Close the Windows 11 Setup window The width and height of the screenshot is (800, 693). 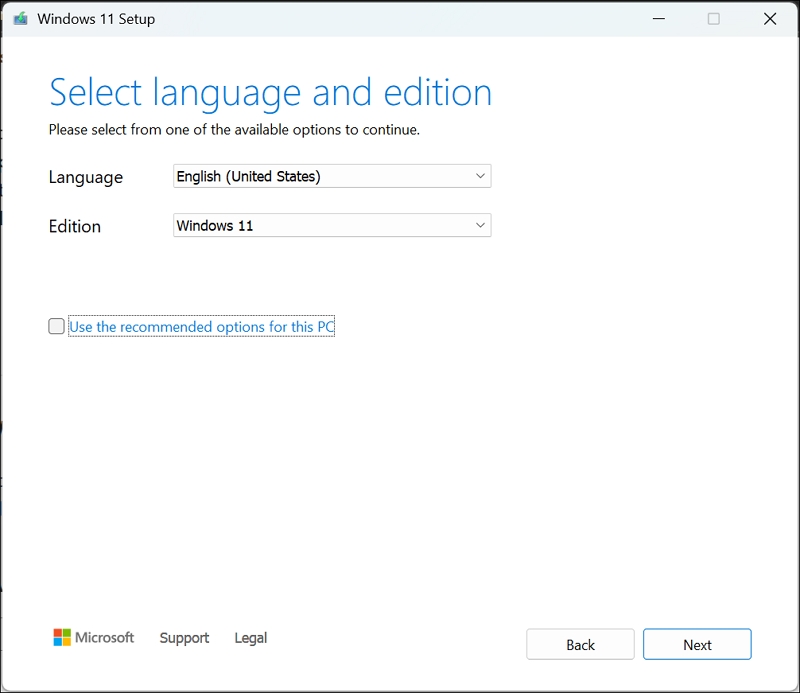coord(770,19)
